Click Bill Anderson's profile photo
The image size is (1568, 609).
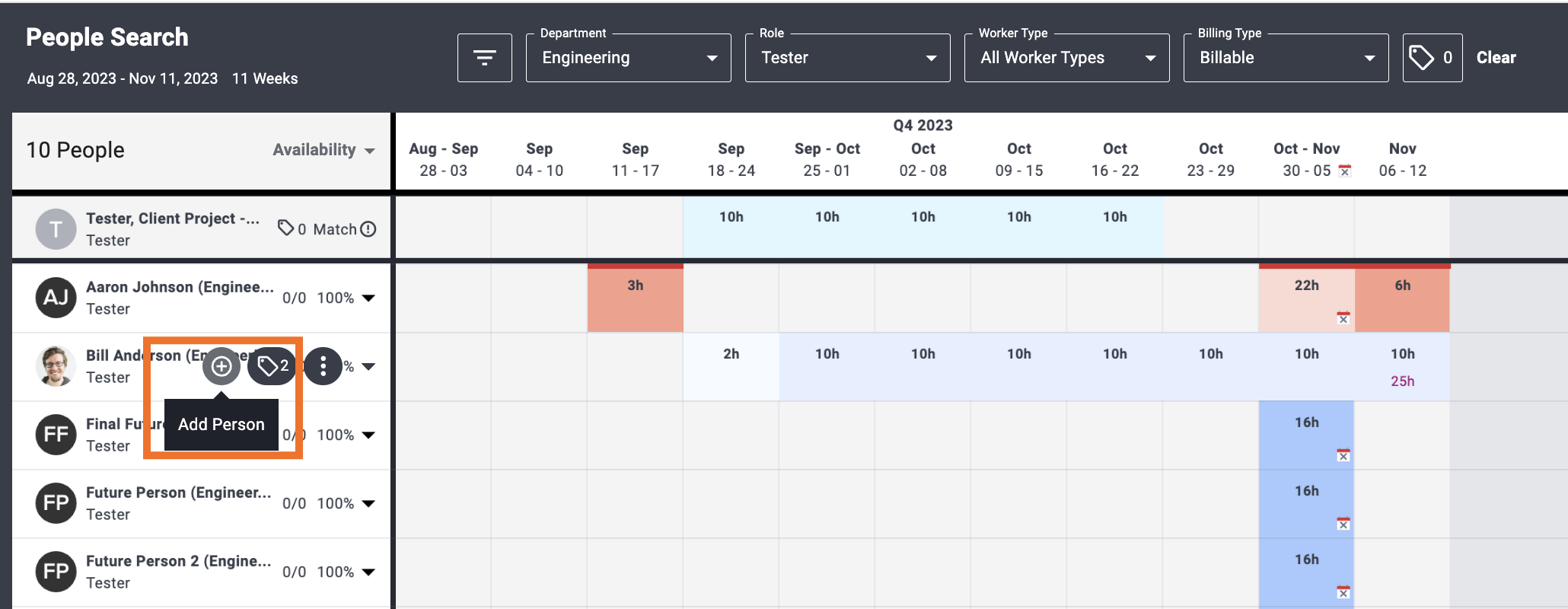coord(56,366)
